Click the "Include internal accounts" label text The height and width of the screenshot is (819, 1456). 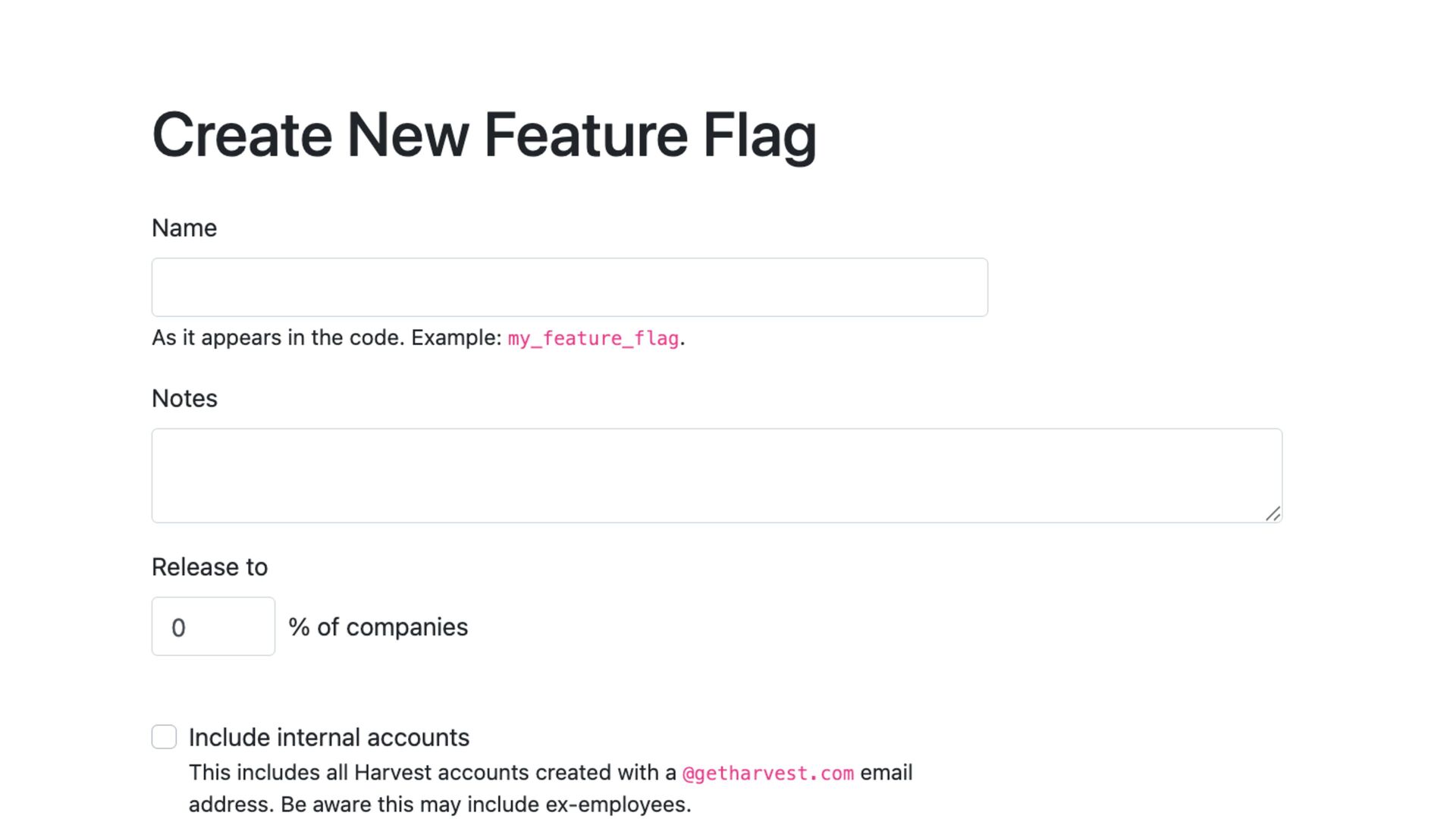coord(328,737)
